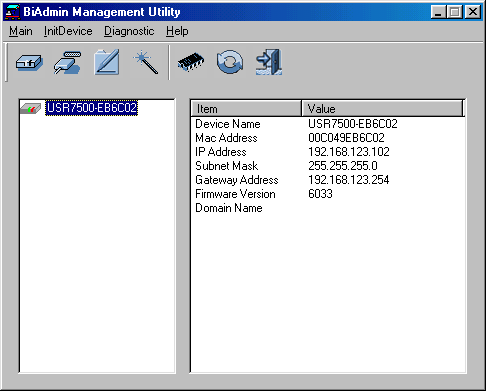Click the device icon beside USR7500-EB6C02

[x=30, y=108]
